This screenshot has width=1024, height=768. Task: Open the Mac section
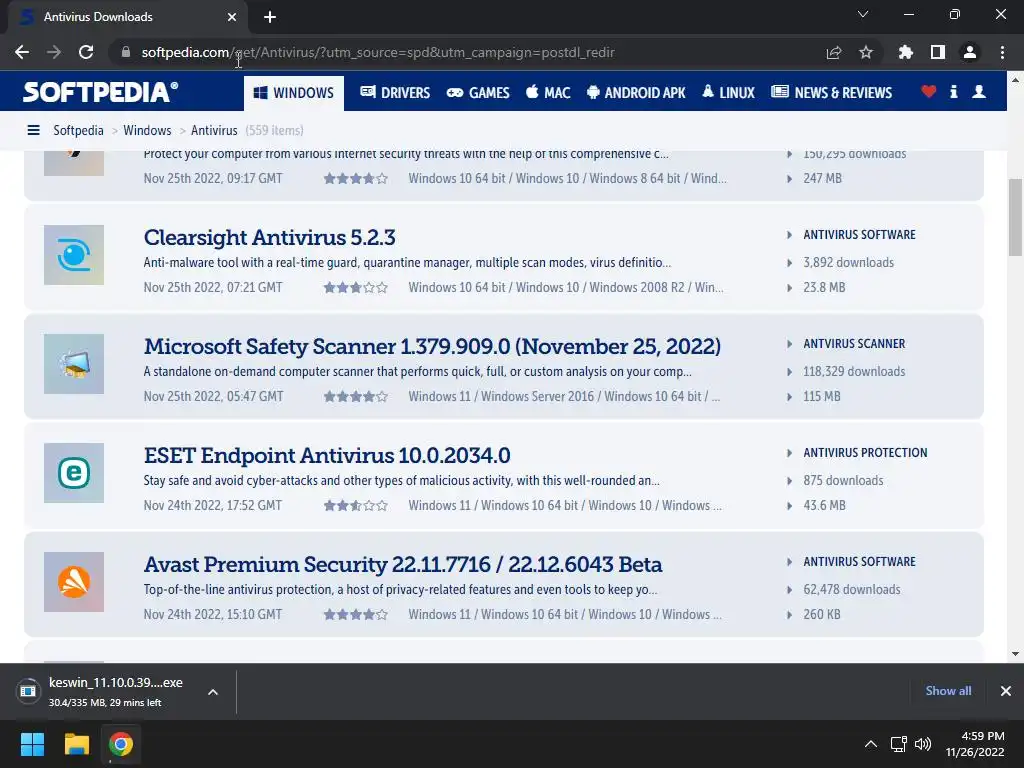[x=548, y=93]
